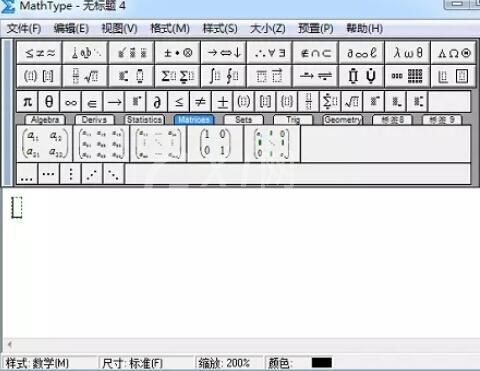Insert the centered horizontal ellipsis
This screenshot has height=371, width=480.
(49, 174)
